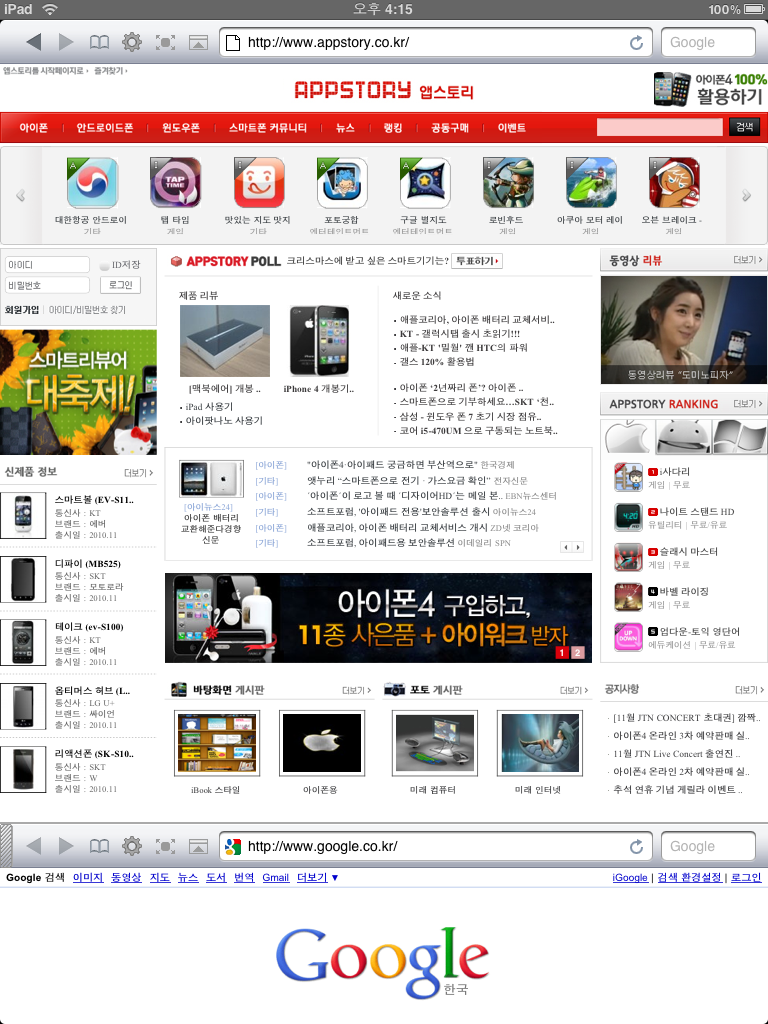Screen dimensions: 768x1024
Task: Expand 더보기 for 공지사항
Action: 749,690
